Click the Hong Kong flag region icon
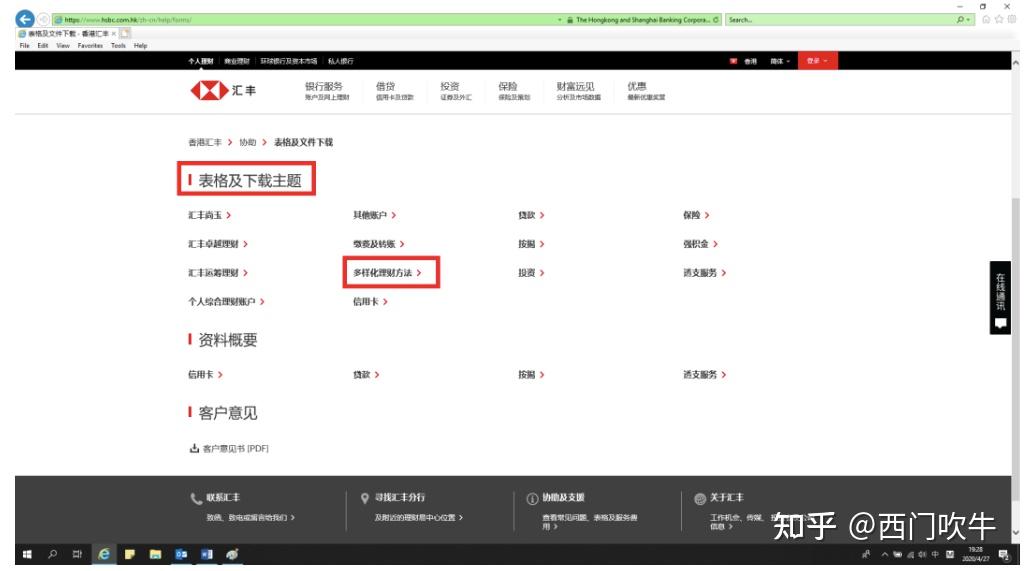This screenshot has height=571, width=1024. pyautogui.click(x=733, y=61)
